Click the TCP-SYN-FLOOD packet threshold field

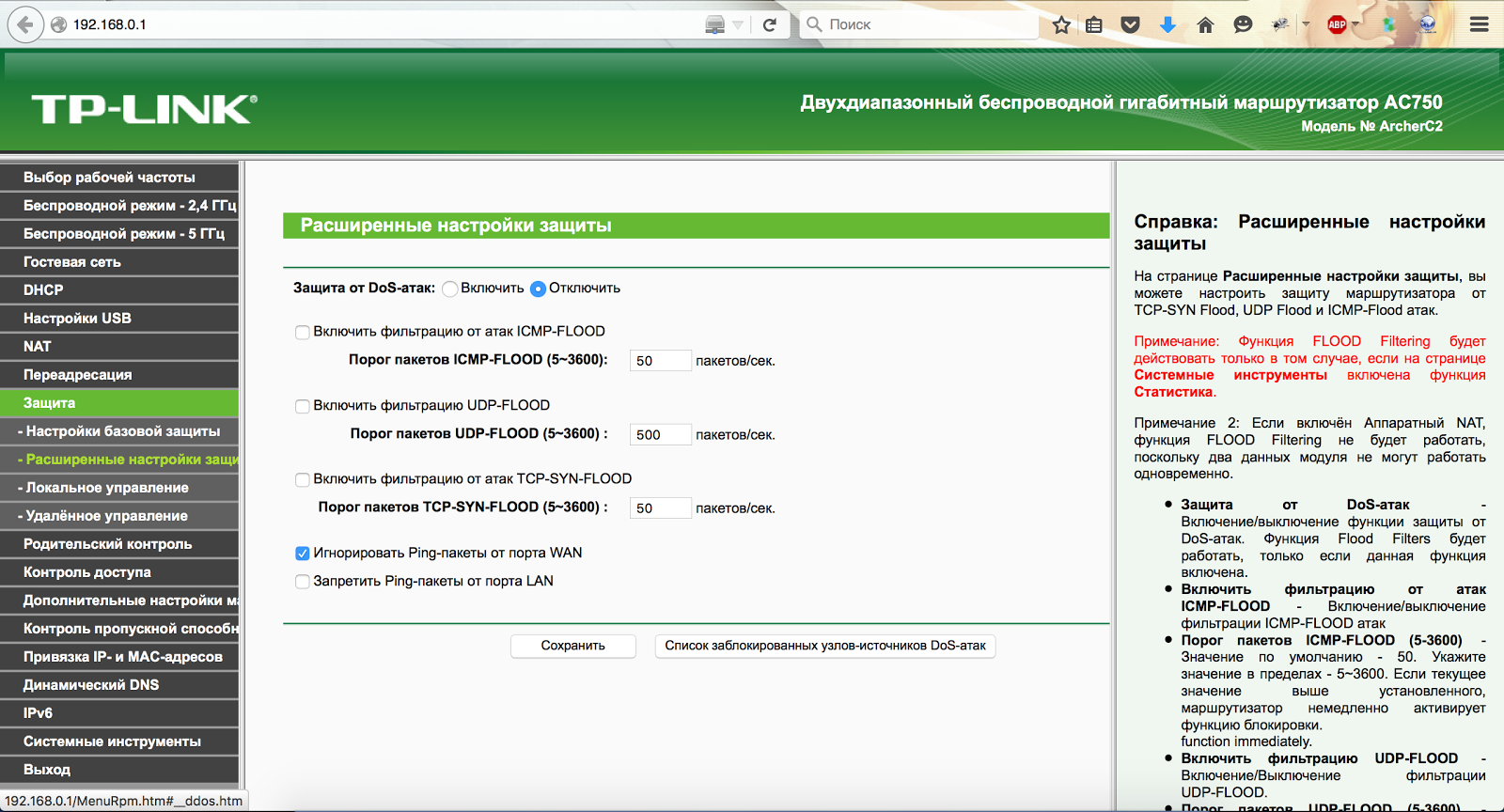(x=660, y=508)
